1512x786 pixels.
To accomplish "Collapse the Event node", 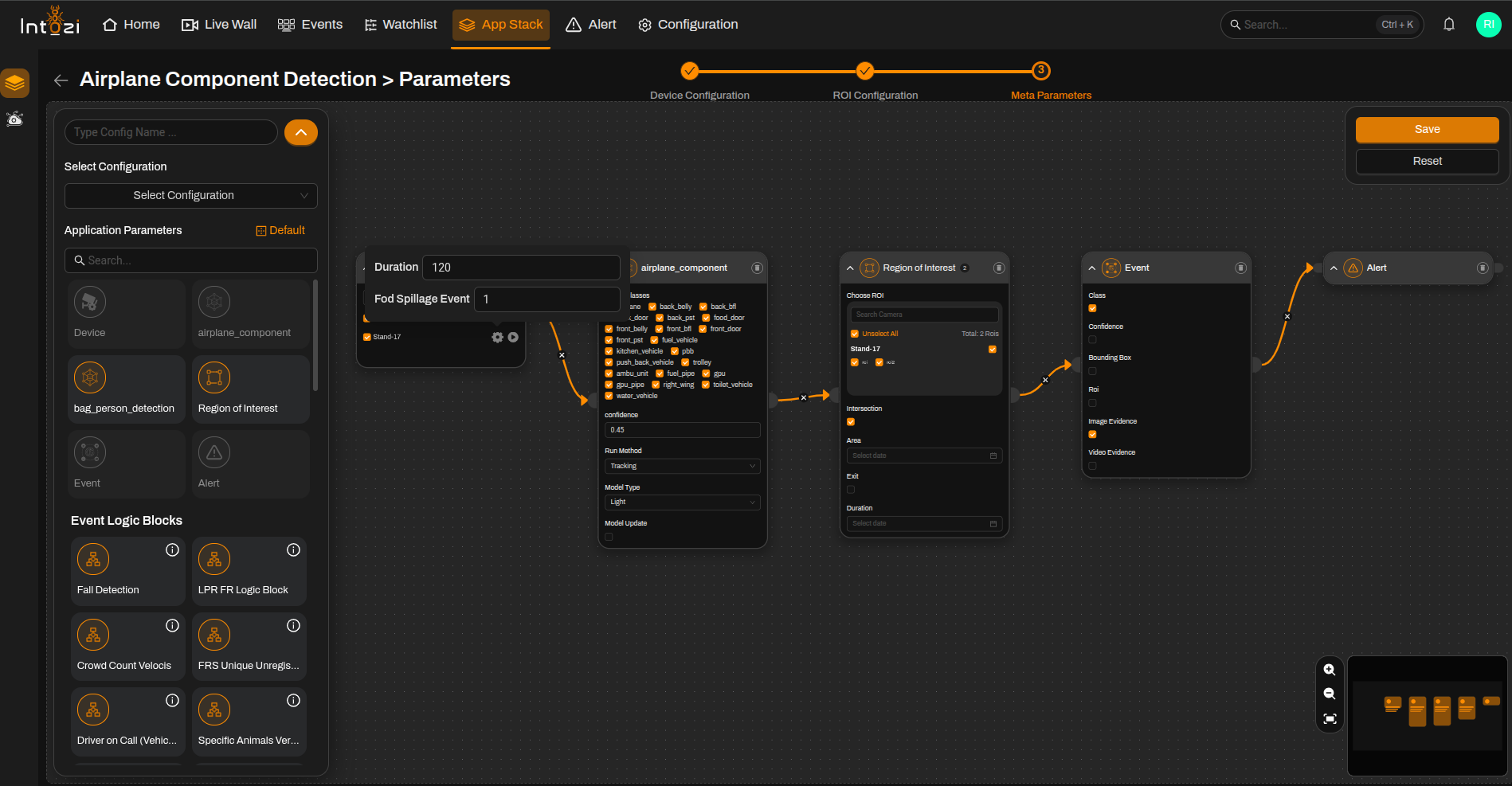I will 1092,268.
